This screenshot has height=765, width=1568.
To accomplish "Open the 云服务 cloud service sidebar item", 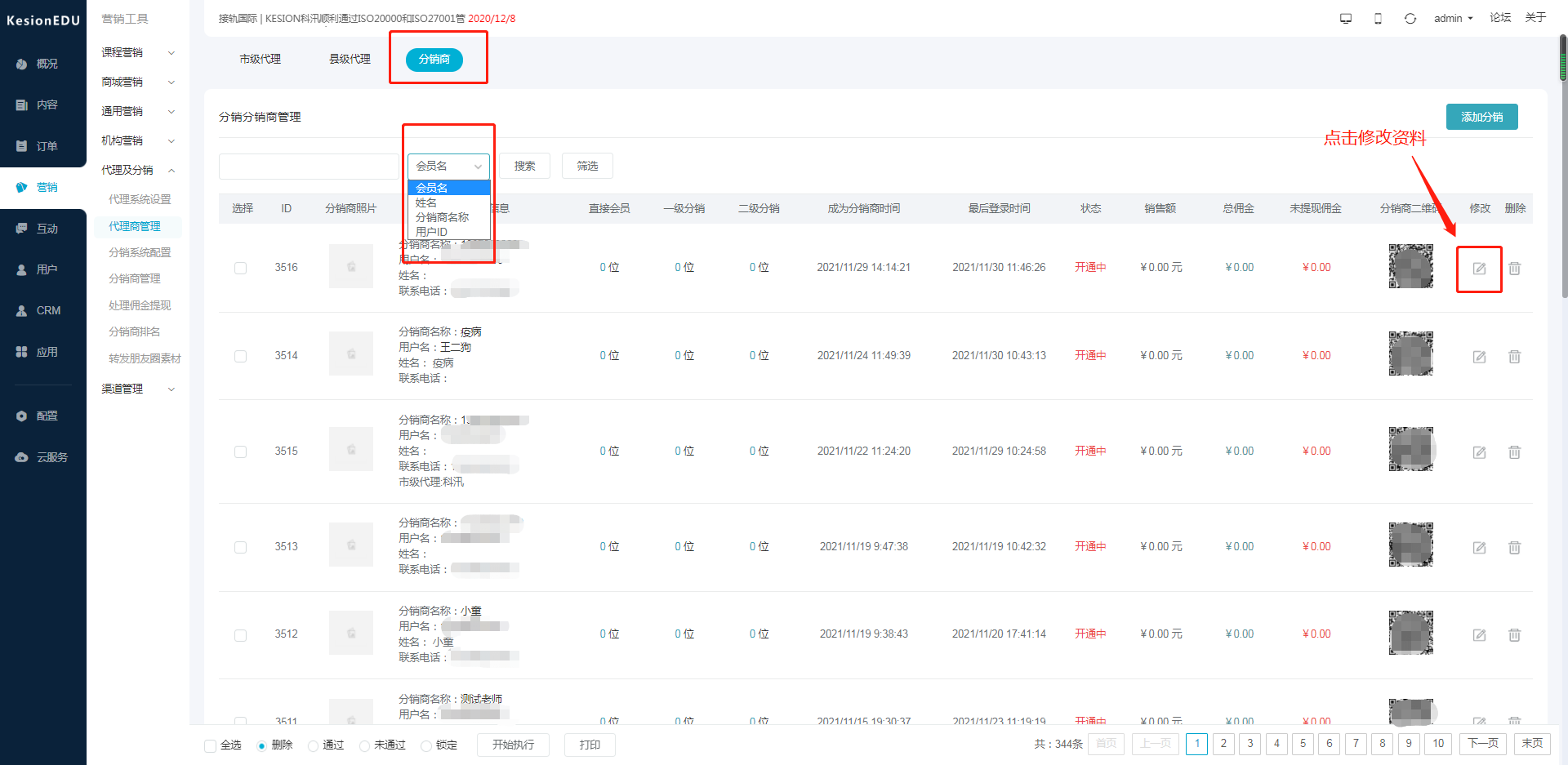I will tap(42, 457).
